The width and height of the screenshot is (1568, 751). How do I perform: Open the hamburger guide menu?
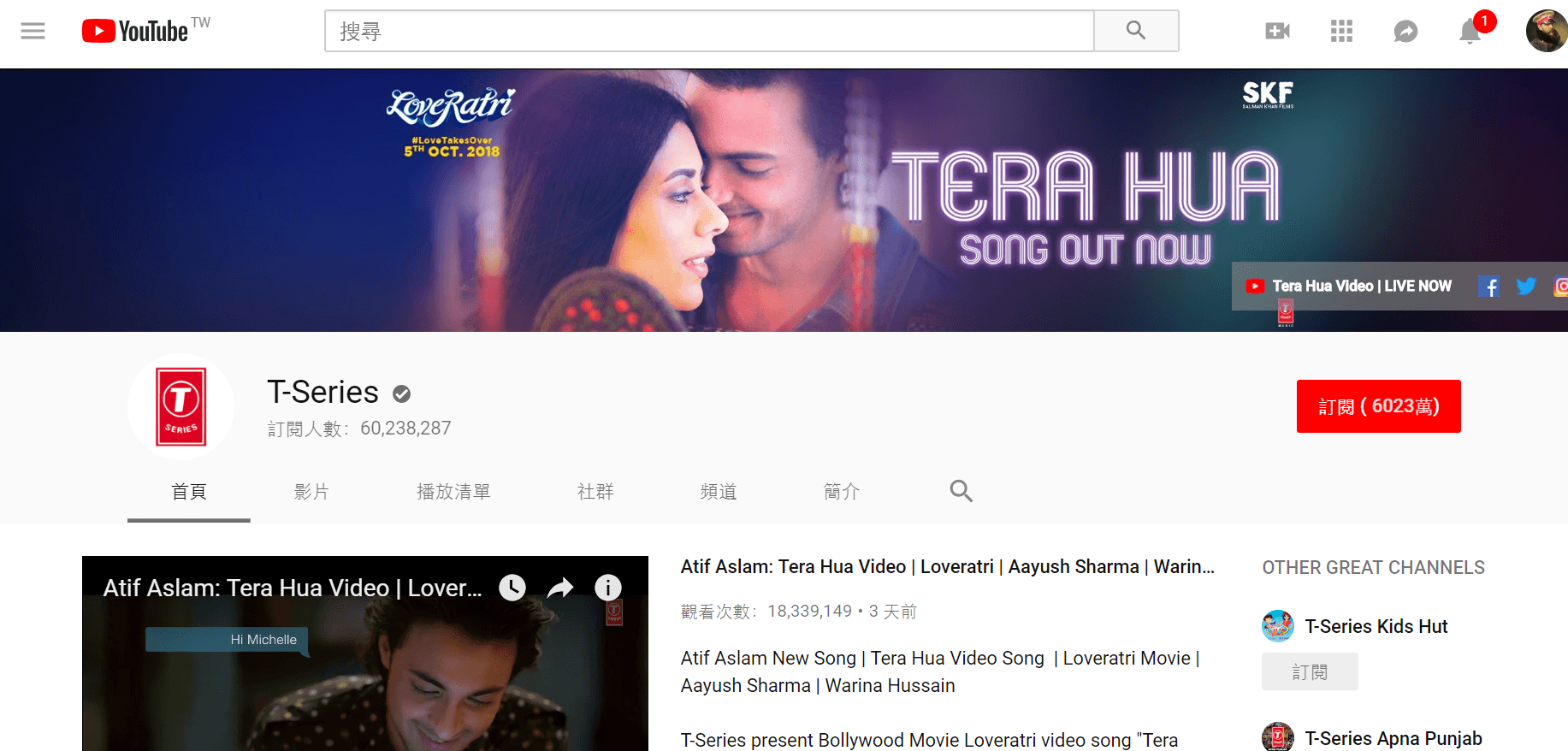33,32
